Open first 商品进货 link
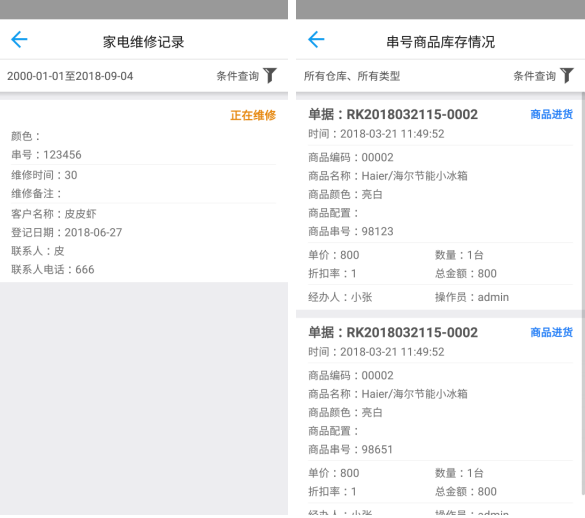585x518 pixels. click(551, 114)
